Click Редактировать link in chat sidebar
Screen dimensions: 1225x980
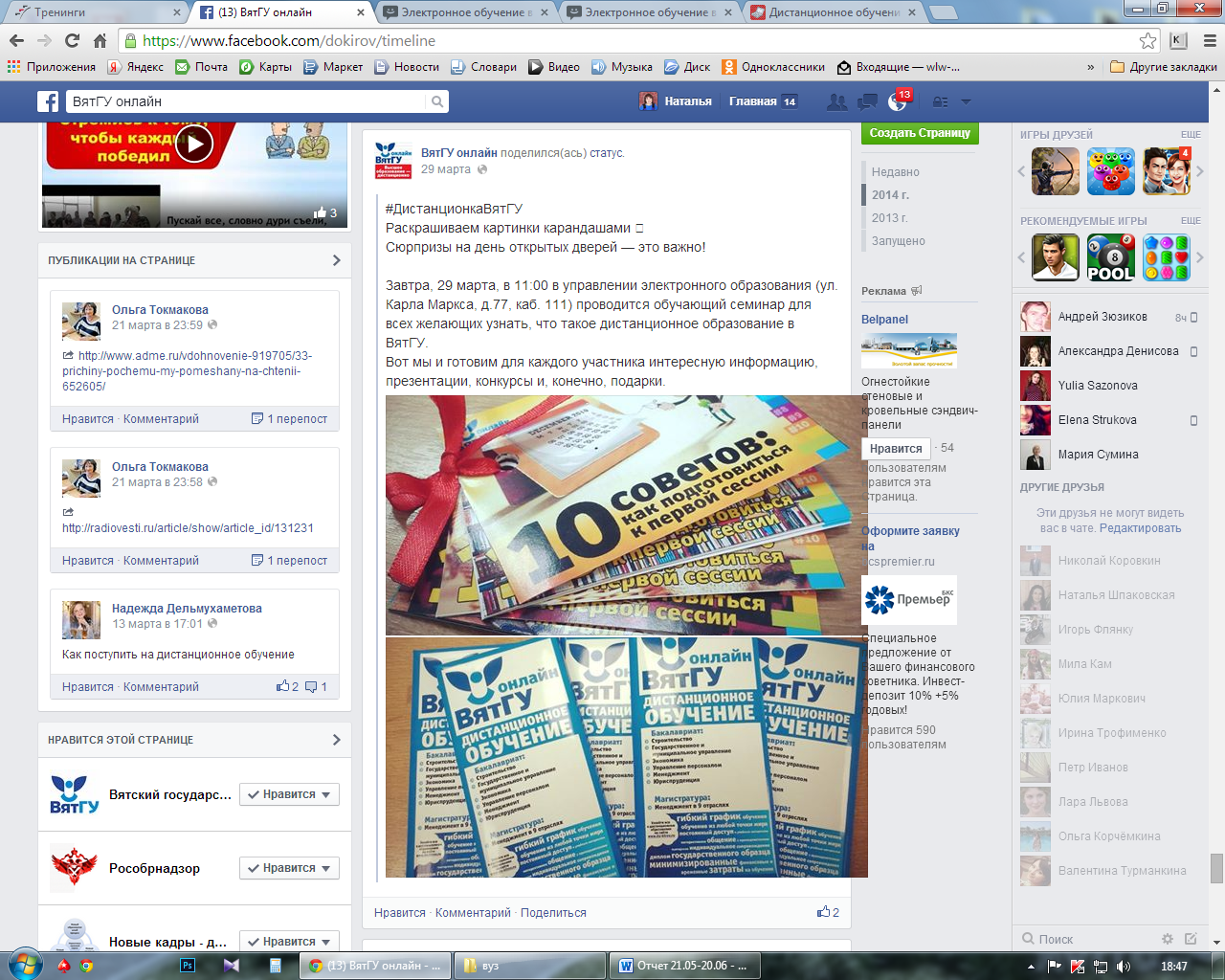click(1140, 528)
